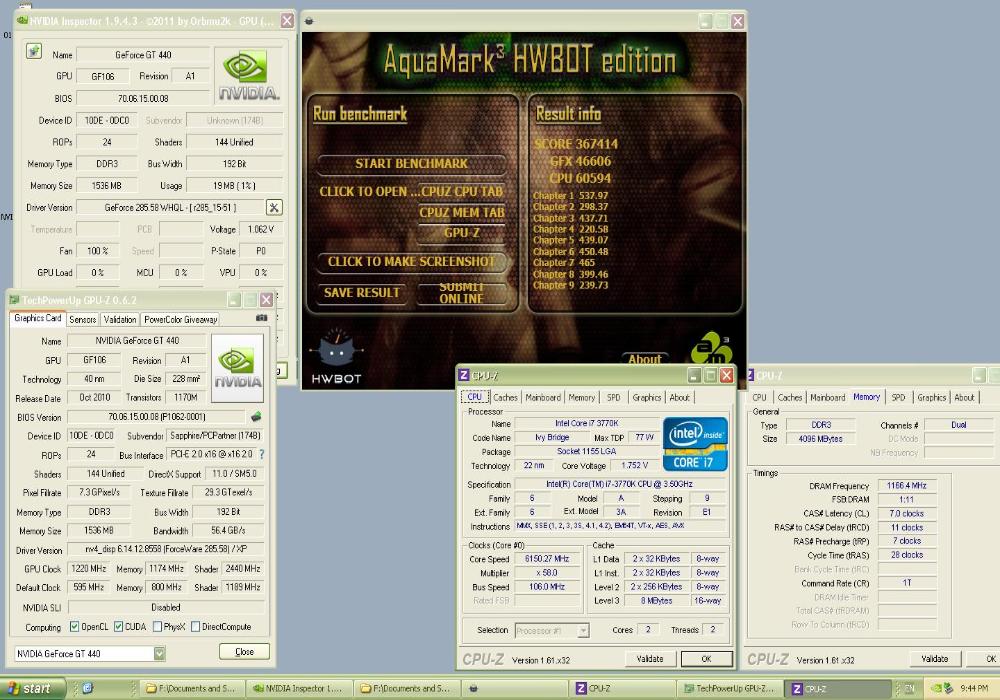Click the Internet Explorer quick launch icon
Viewport: 1000px width, 700px height.
pyautogui.click(x=87, y=688)
